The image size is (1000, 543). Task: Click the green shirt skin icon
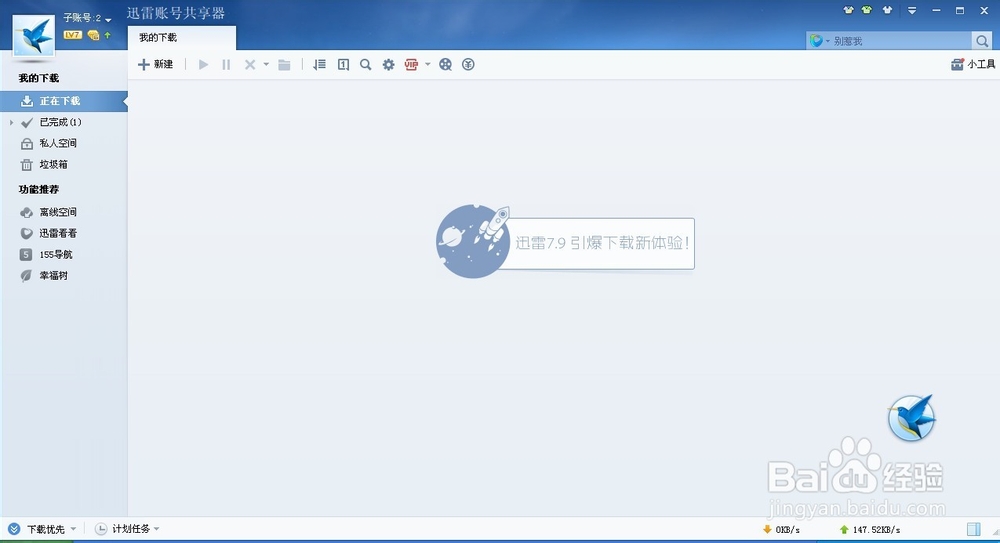[x=867, y=10]
